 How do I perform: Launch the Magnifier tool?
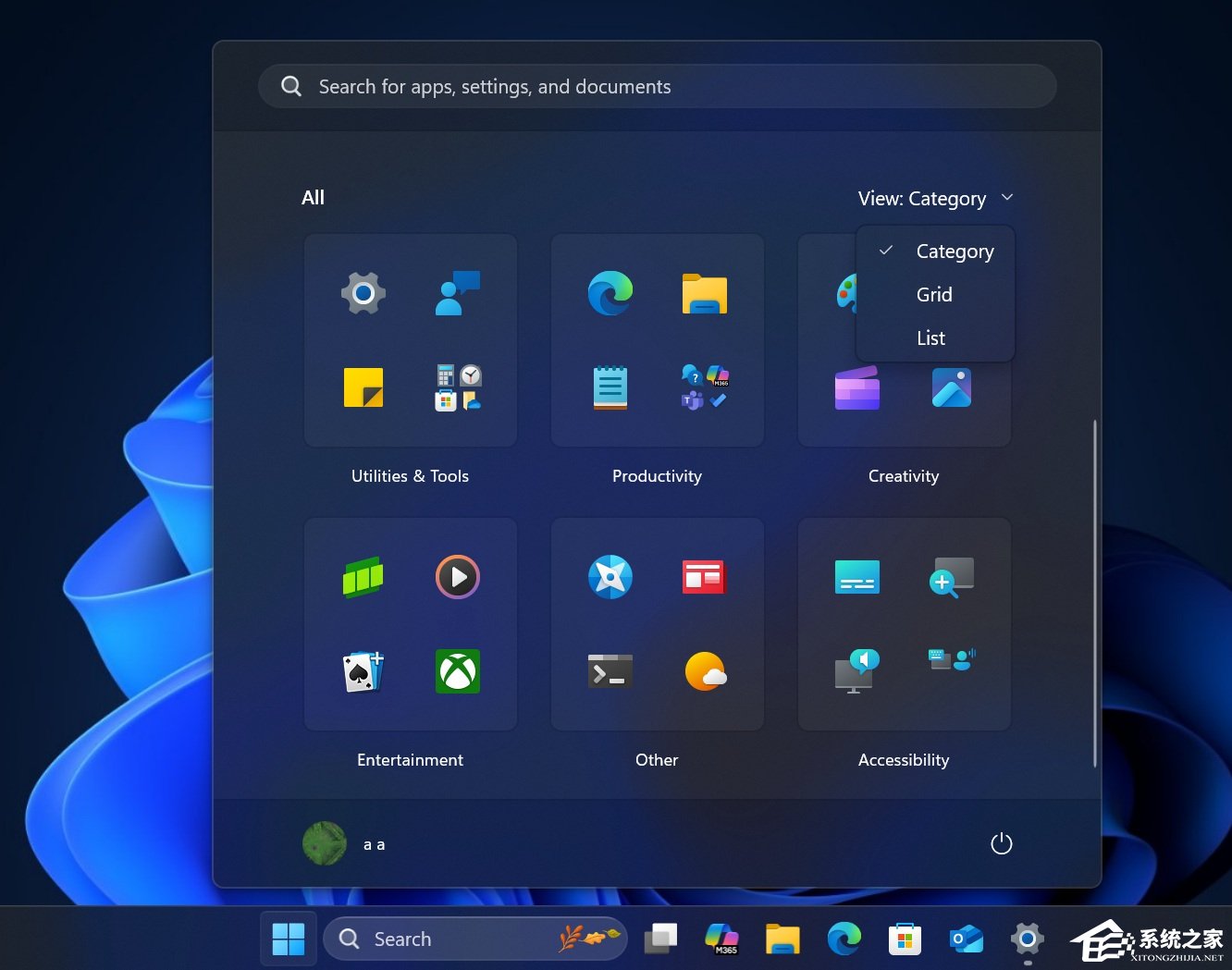(x=952, y=577)
